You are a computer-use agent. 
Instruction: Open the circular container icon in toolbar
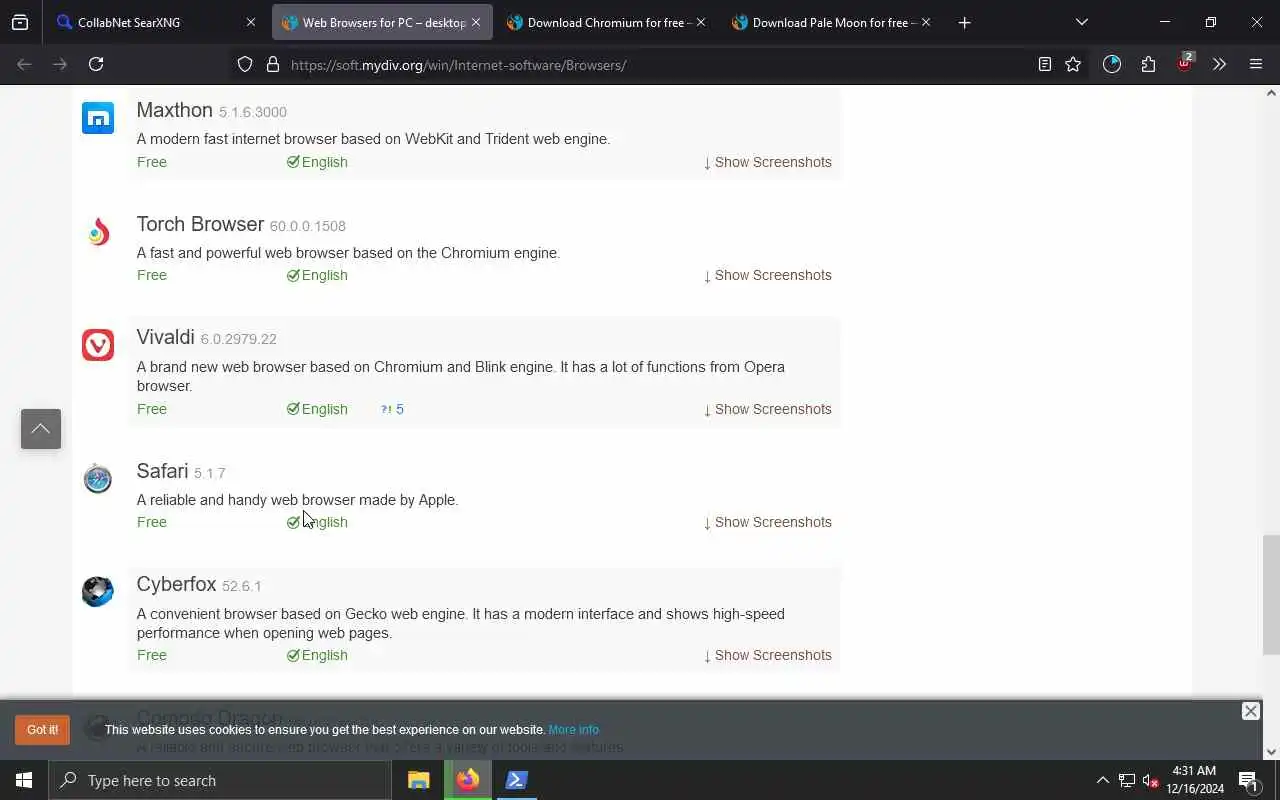(x=1112, y=64)
